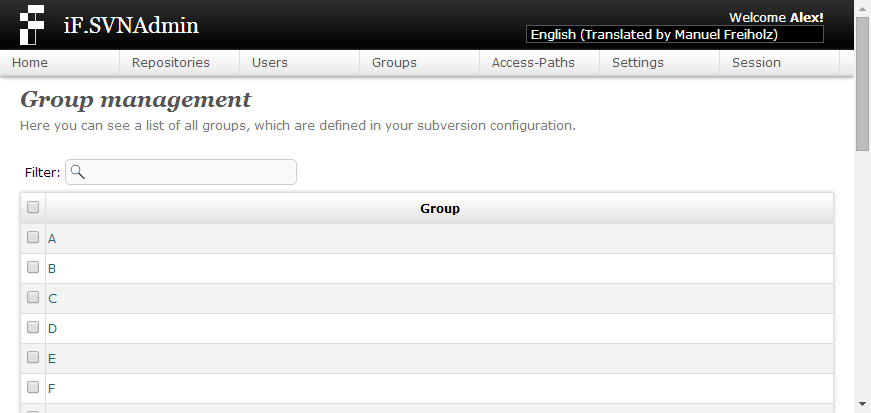Open group D link

tap(52, 329)
